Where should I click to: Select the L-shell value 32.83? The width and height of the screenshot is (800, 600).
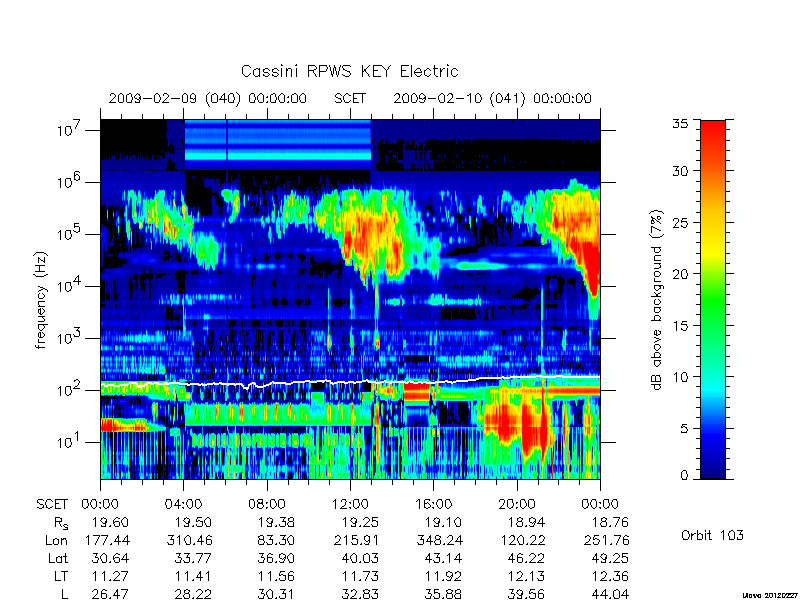tap(360, 594)
